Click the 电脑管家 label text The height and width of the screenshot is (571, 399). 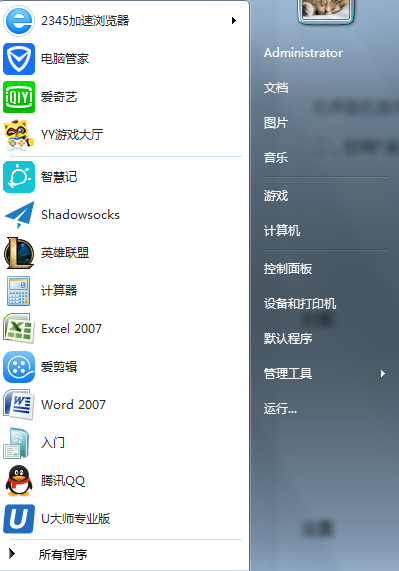click(x=65, y=59)
